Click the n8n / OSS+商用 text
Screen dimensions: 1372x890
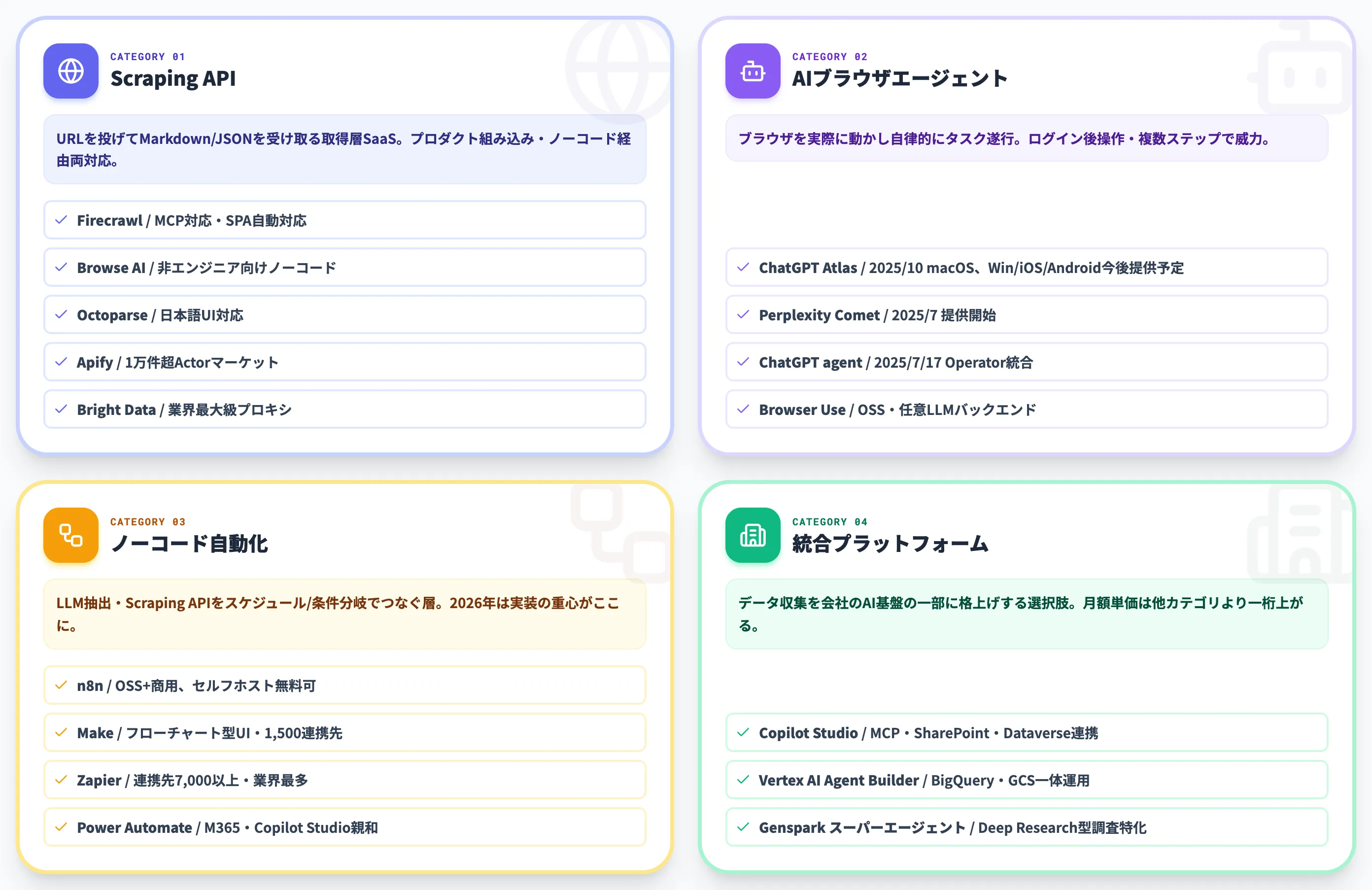pos(197,685)
